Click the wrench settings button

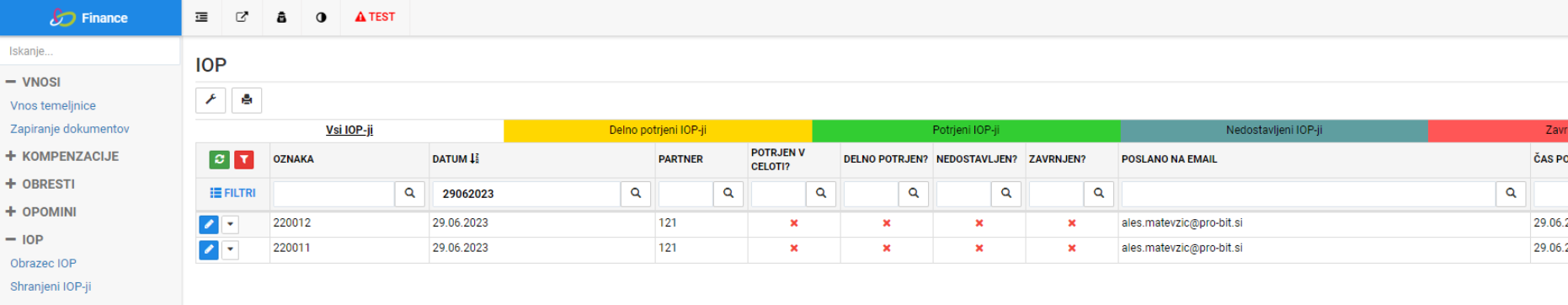coord(211,99)
